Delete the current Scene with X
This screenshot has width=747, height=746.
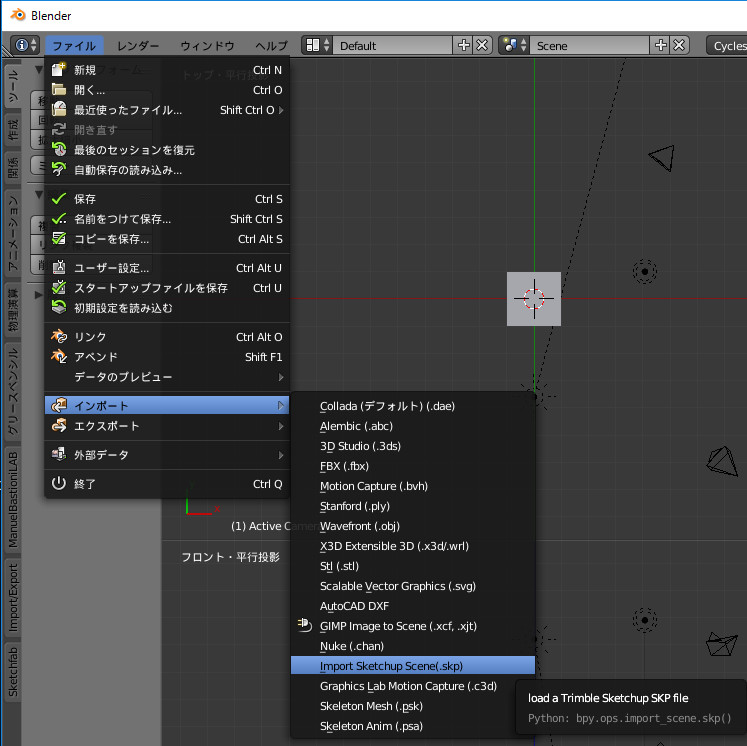680,45
